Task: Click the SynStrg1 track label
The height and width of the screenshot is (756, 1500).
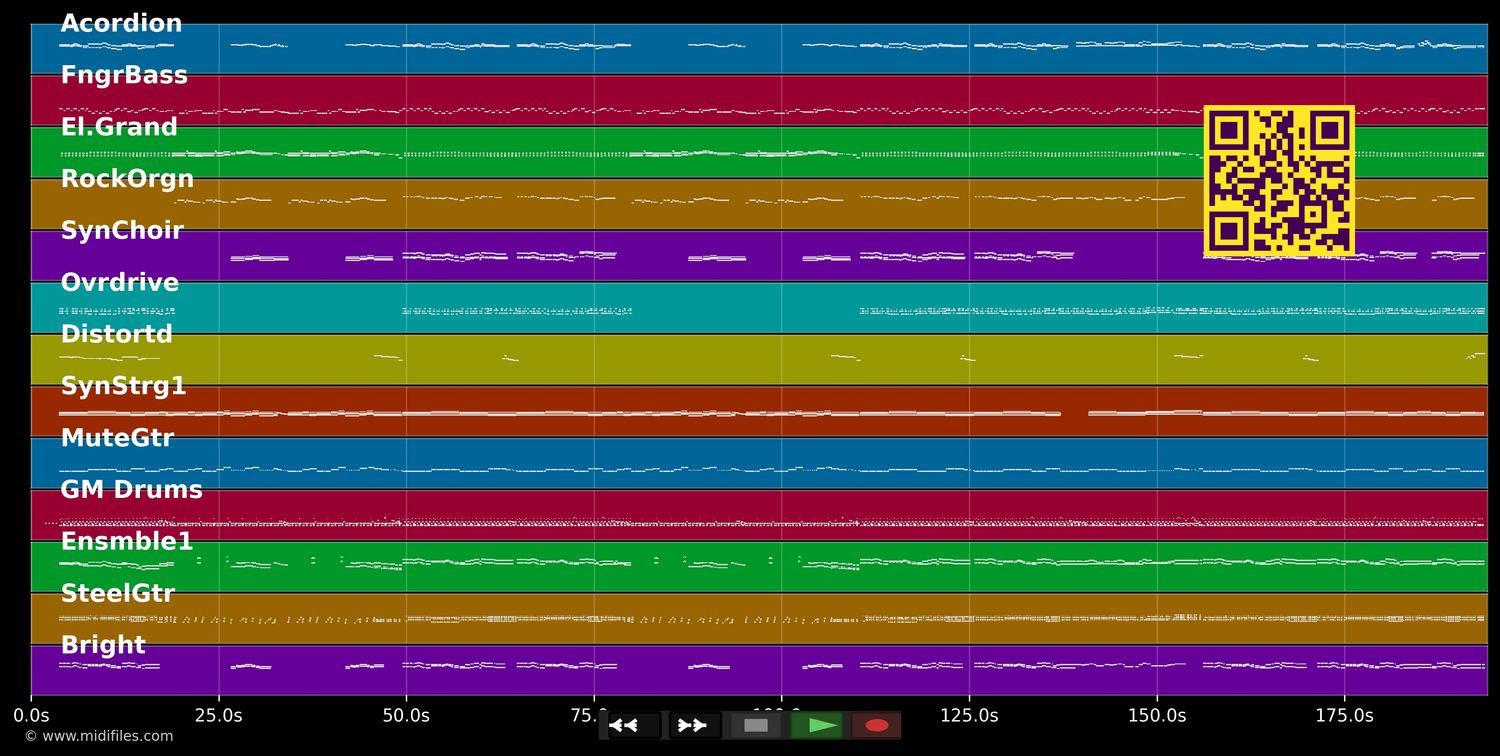Action: pos(123,387)
